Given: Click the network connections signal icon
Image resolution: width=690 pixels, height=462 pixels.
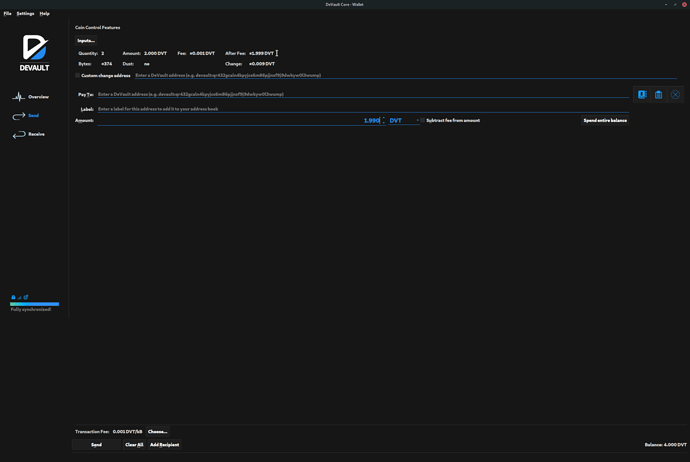Looking at the screenshot, I should [19, 297].
